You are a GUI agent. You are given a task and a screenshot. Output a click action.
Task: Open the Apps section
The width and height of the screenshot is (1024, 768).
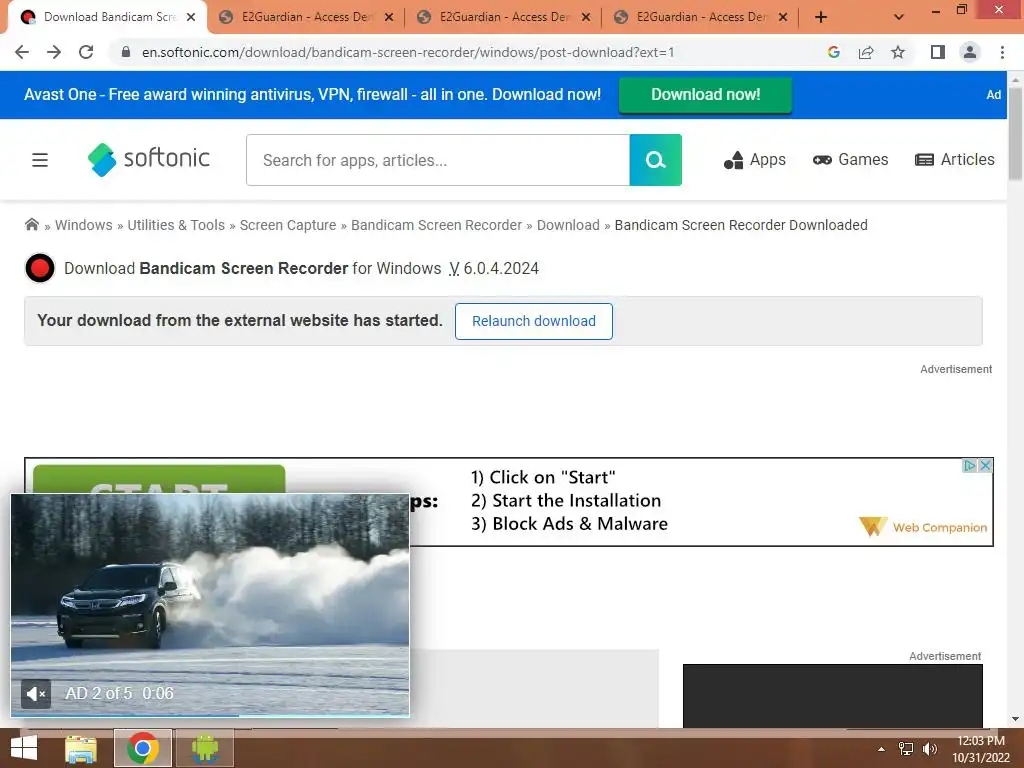(754, 159)
